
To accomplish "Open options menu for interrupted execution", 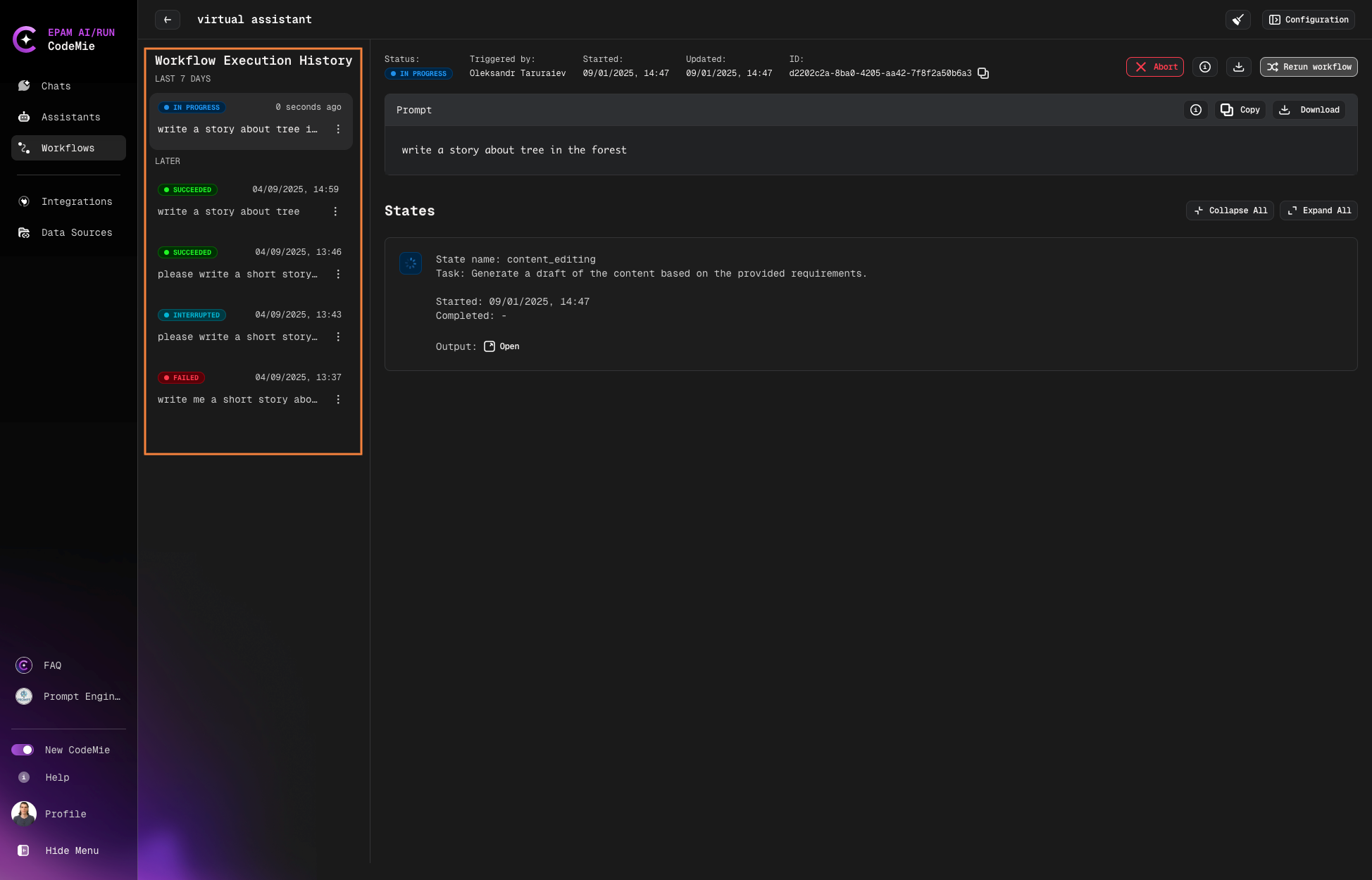I will point(338,337).
